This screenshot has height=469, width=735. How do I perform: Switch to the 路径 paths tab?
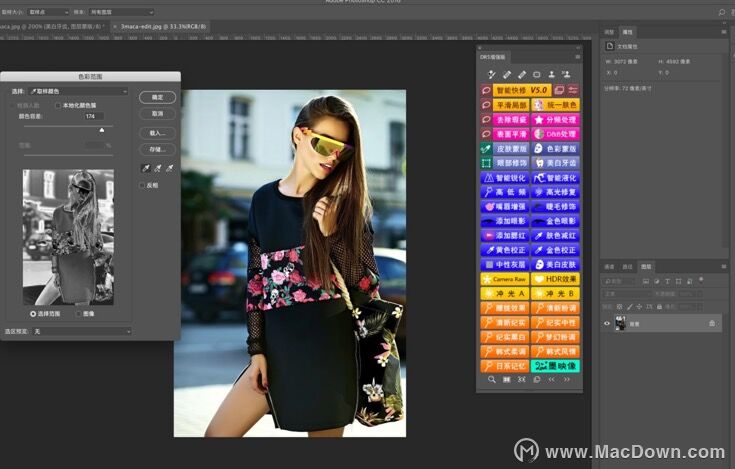point(627,266)
